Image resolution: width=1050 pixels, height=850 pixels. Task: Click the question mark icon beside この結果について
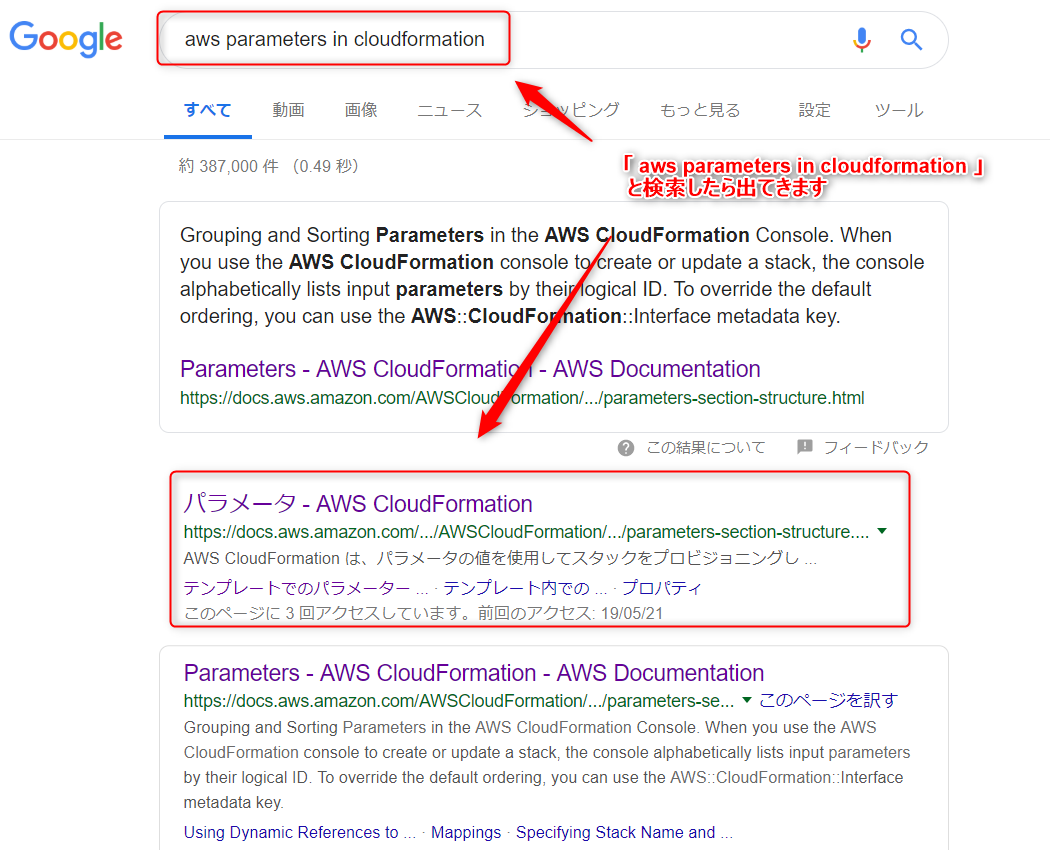(625, 448)
